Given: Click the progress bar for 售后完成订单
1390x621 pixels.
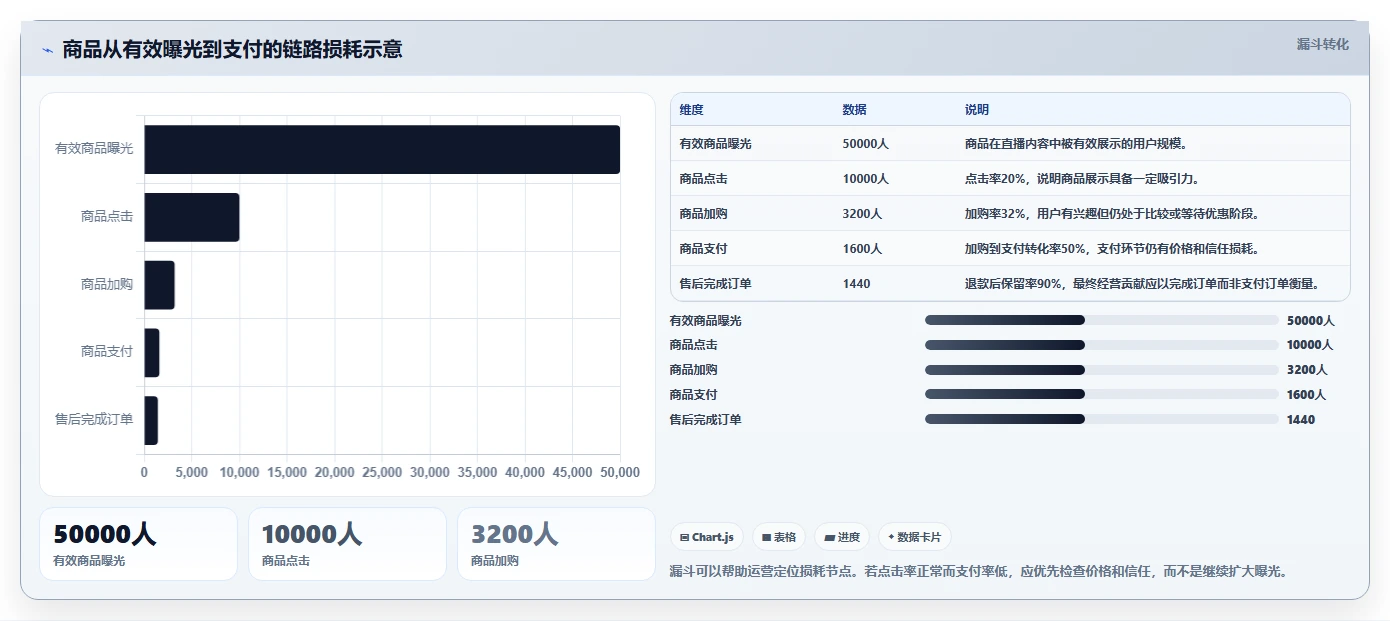Looking at the screenshot, I should point(1102,419).
